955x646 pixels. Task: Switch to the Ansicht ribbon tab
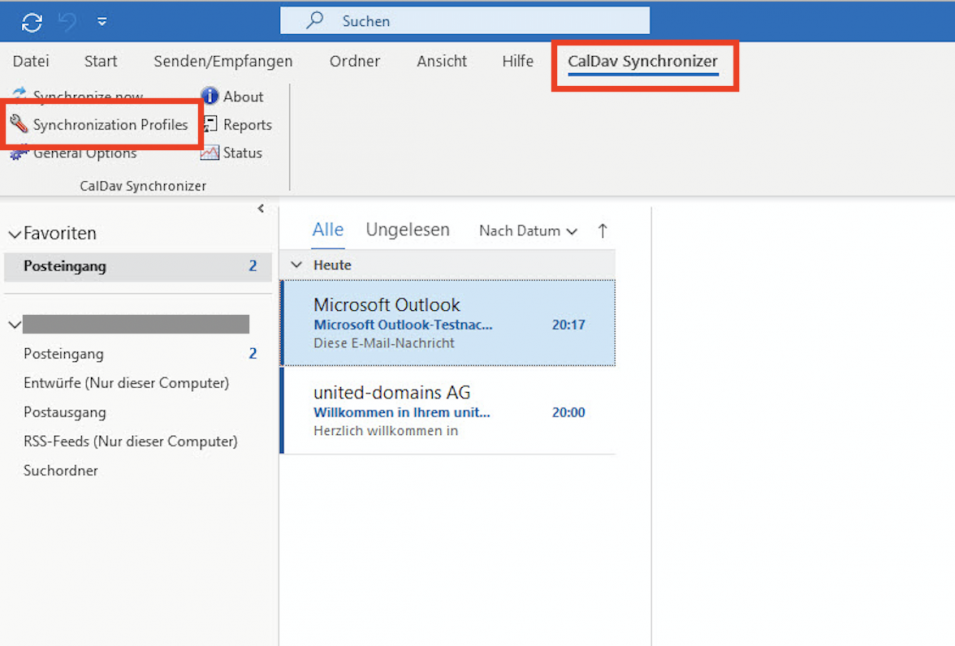point(441,61)
